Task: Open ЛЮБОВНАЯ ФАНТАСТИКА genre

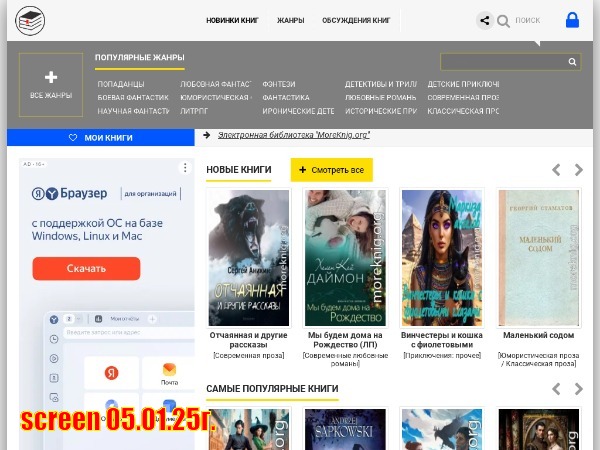Action: click(215, 84)
